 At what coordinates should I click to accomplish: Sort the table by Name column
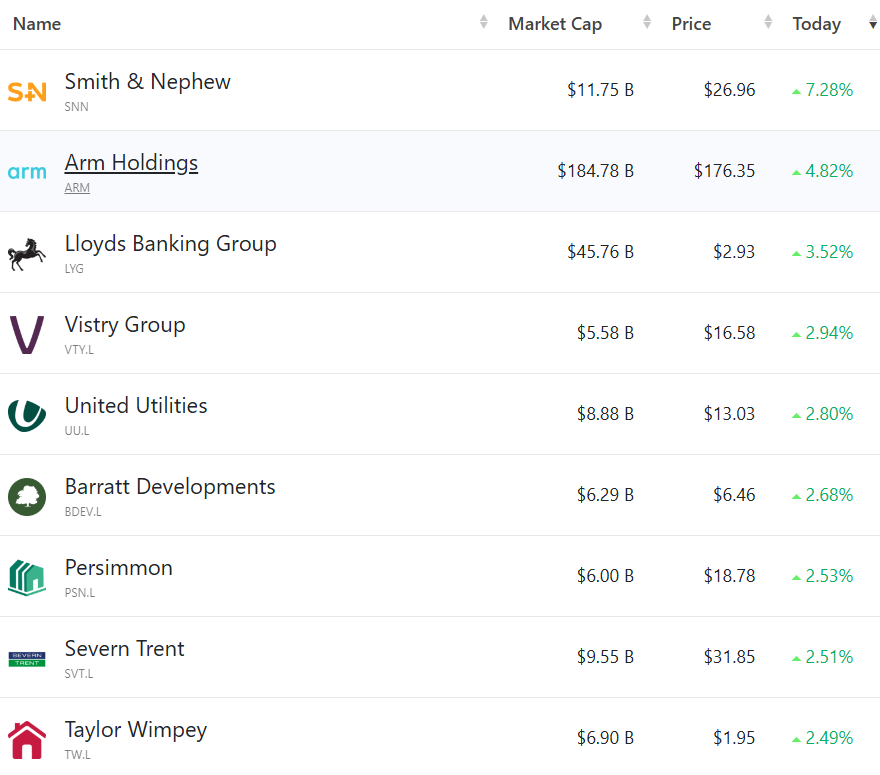pos(37,24)
